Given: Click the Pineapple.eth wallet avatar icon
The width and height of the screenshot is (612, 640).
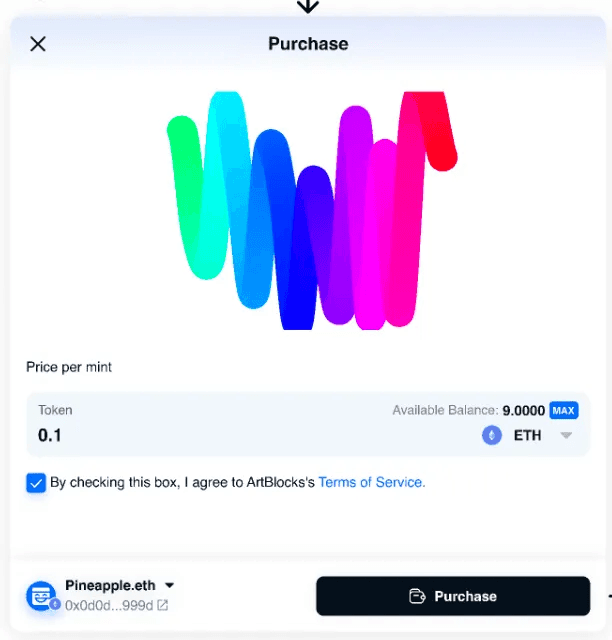Looking at the screenshot, I should (41, 596).
